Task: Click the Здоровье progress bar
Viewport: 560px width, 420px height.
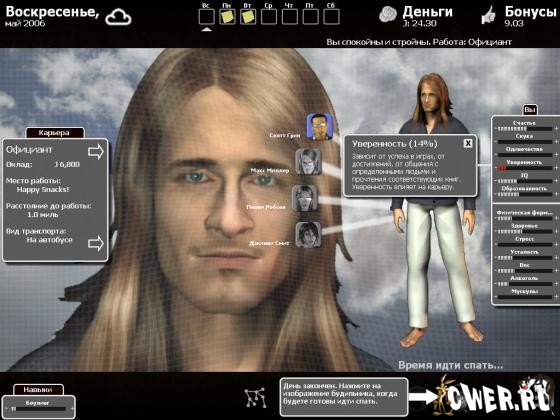Action: pos(525,232)
